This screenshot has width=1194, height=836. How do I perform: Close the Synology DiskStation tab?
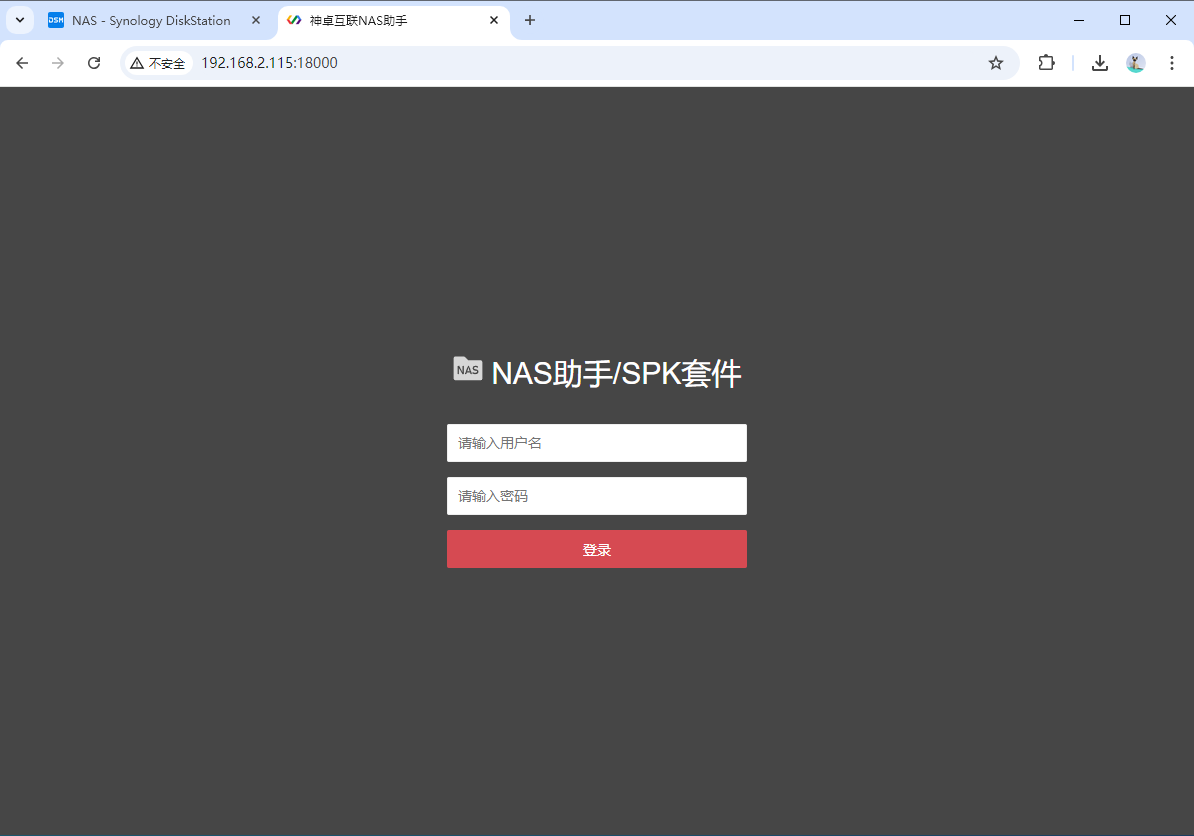(x=256, y=20)
